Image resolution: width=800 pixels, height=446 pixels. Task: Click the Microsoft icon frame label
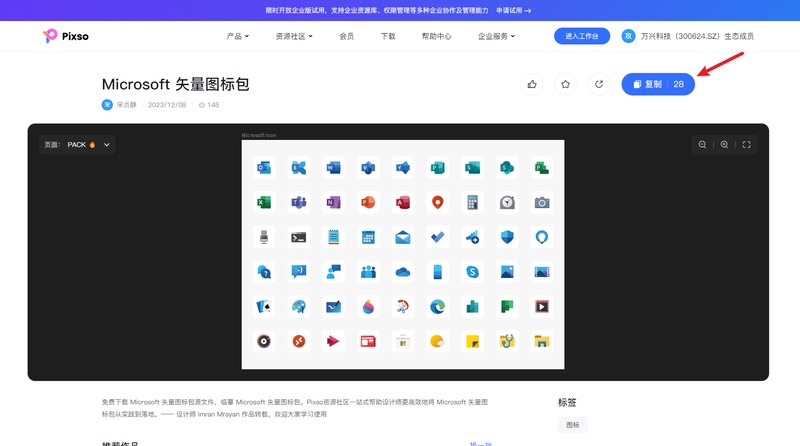[x=259, y=135]
